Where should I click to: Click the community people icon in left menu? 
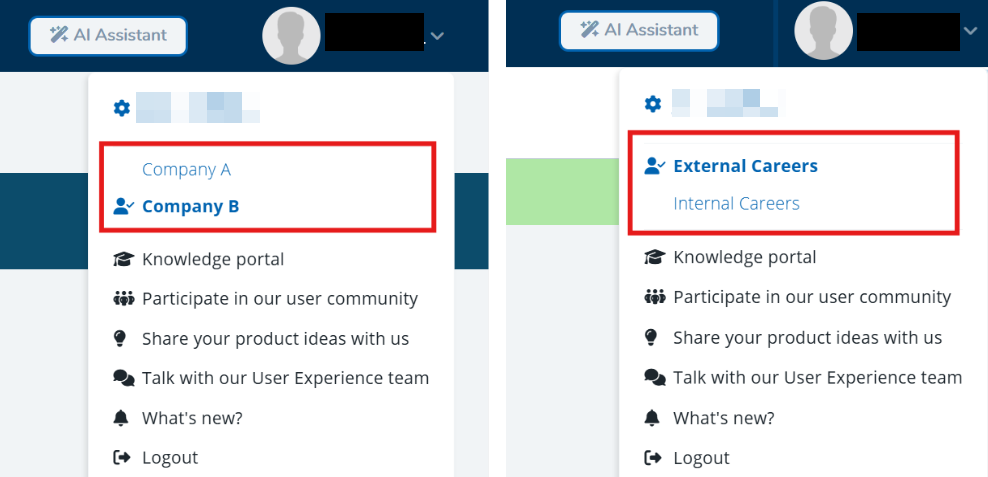[x=124, y=299]
